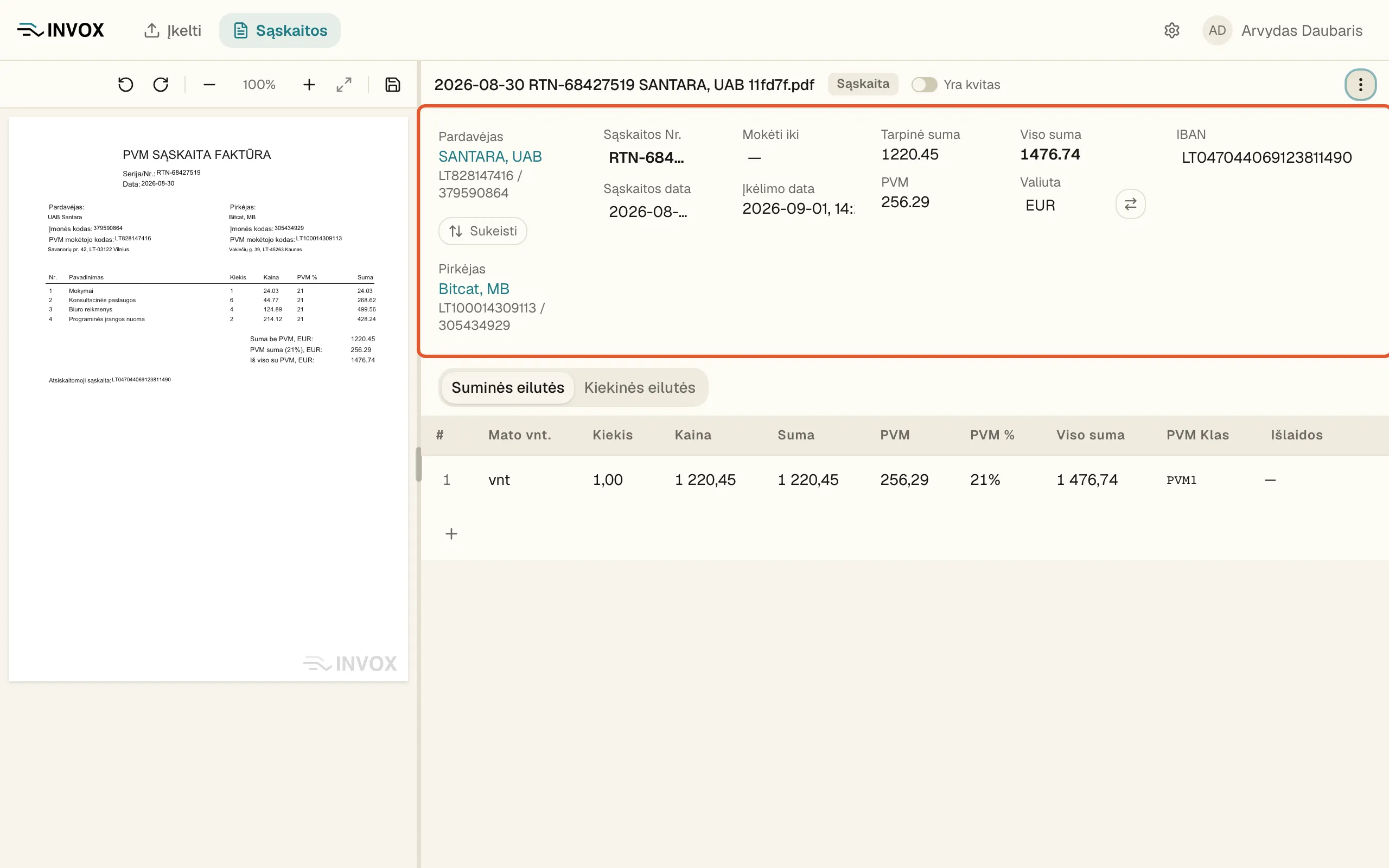1389x868 pixels.
Task: Edit the IBAN field
Action: coord(1267,157)
